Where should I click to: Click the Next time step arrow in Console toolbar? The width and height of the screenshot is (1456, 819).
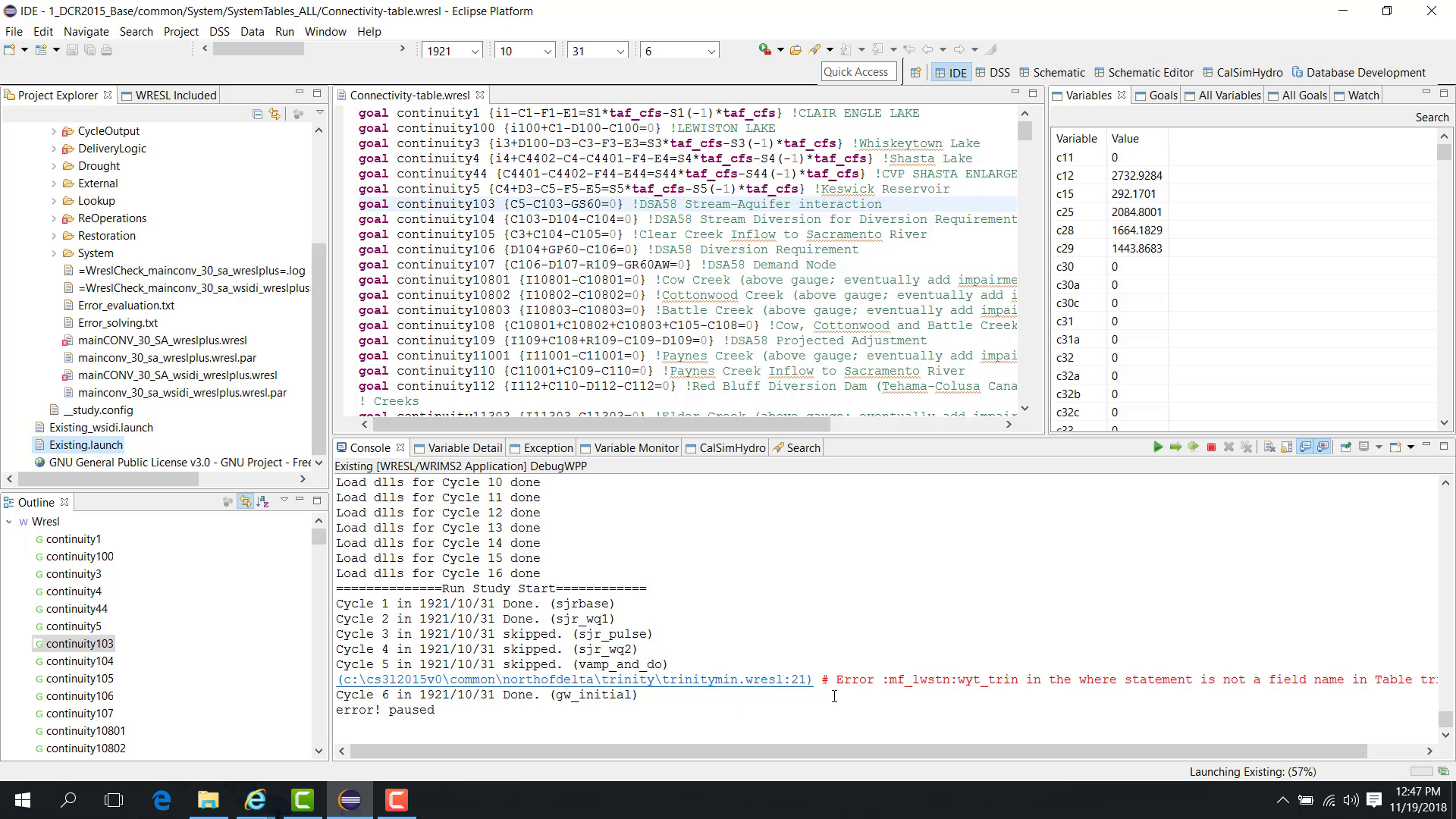(x=1175, y=447)
